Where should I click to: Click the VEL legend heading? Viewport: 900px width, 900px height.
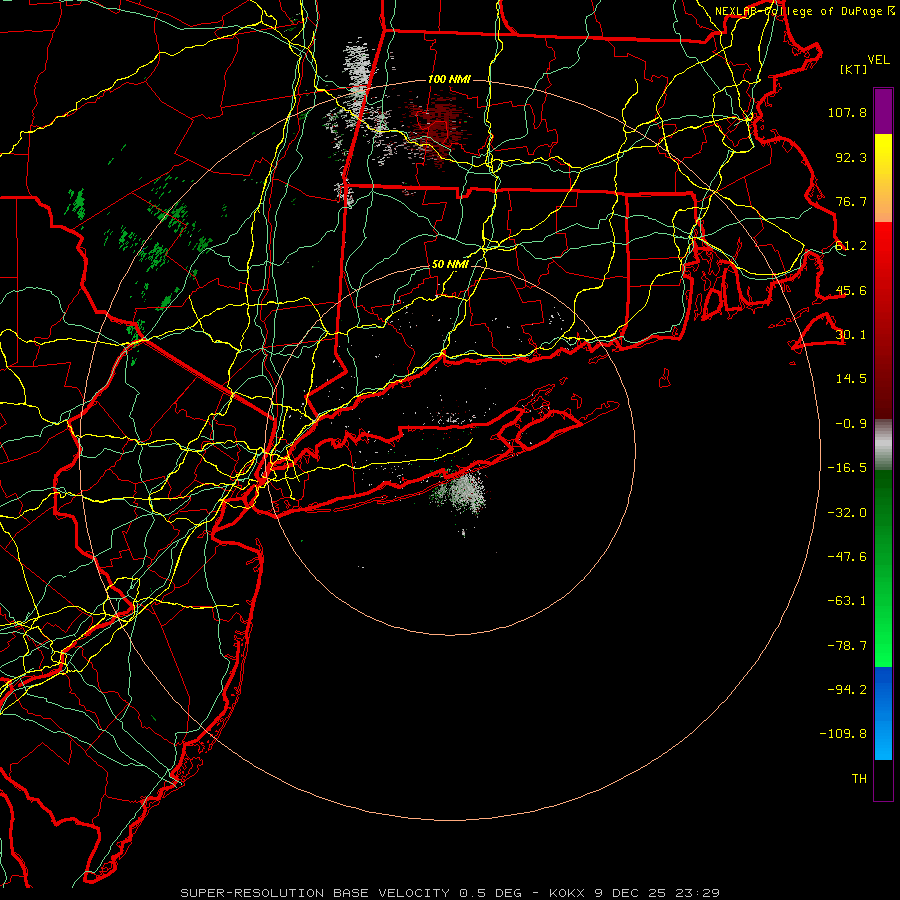pyautogui.click(x=878, y=59)
